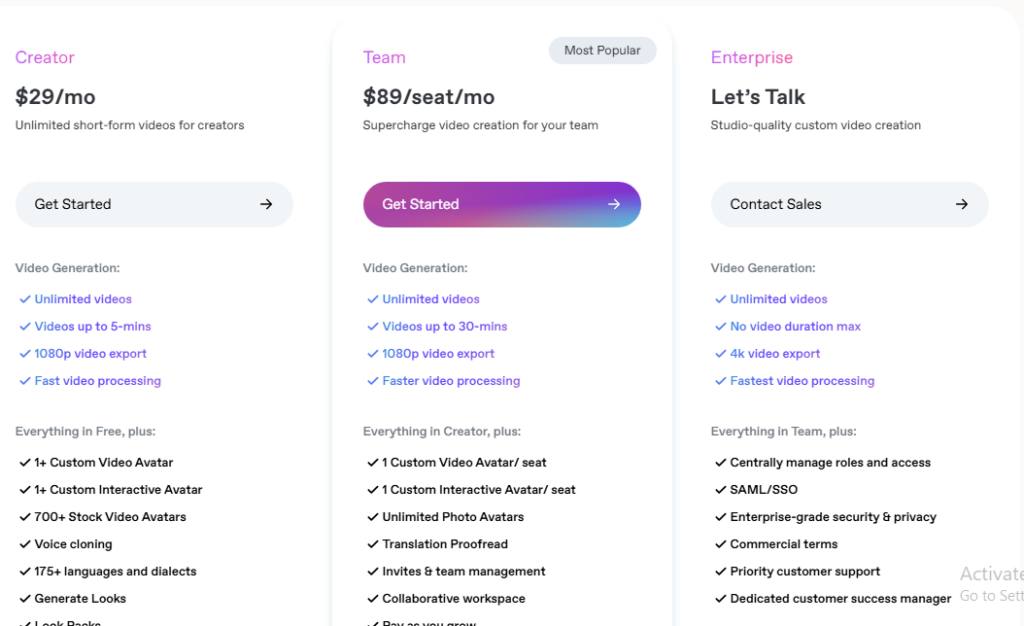
Task: Click Fast video processing feature text
Action: pos(98,381)
